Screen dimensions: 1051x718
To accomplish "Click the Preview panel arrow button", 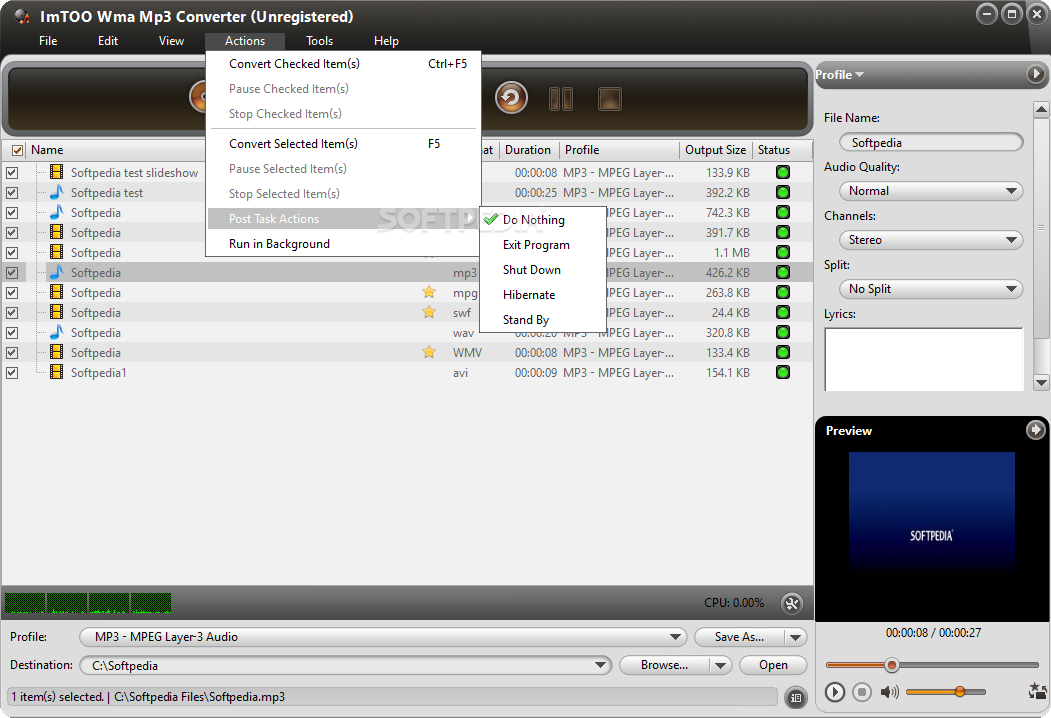I will [1036, 430].
